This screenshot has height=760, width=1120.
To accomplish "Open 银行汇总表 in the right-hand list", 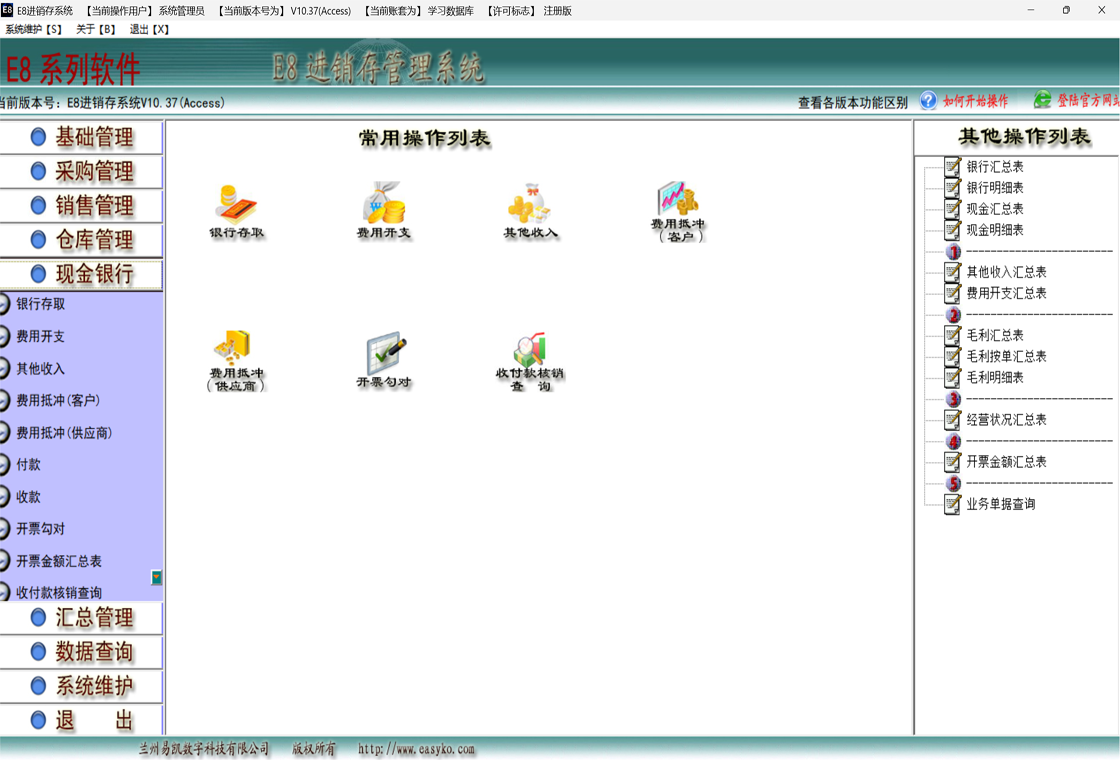I will pyautogui.click(x=994, y=167).
